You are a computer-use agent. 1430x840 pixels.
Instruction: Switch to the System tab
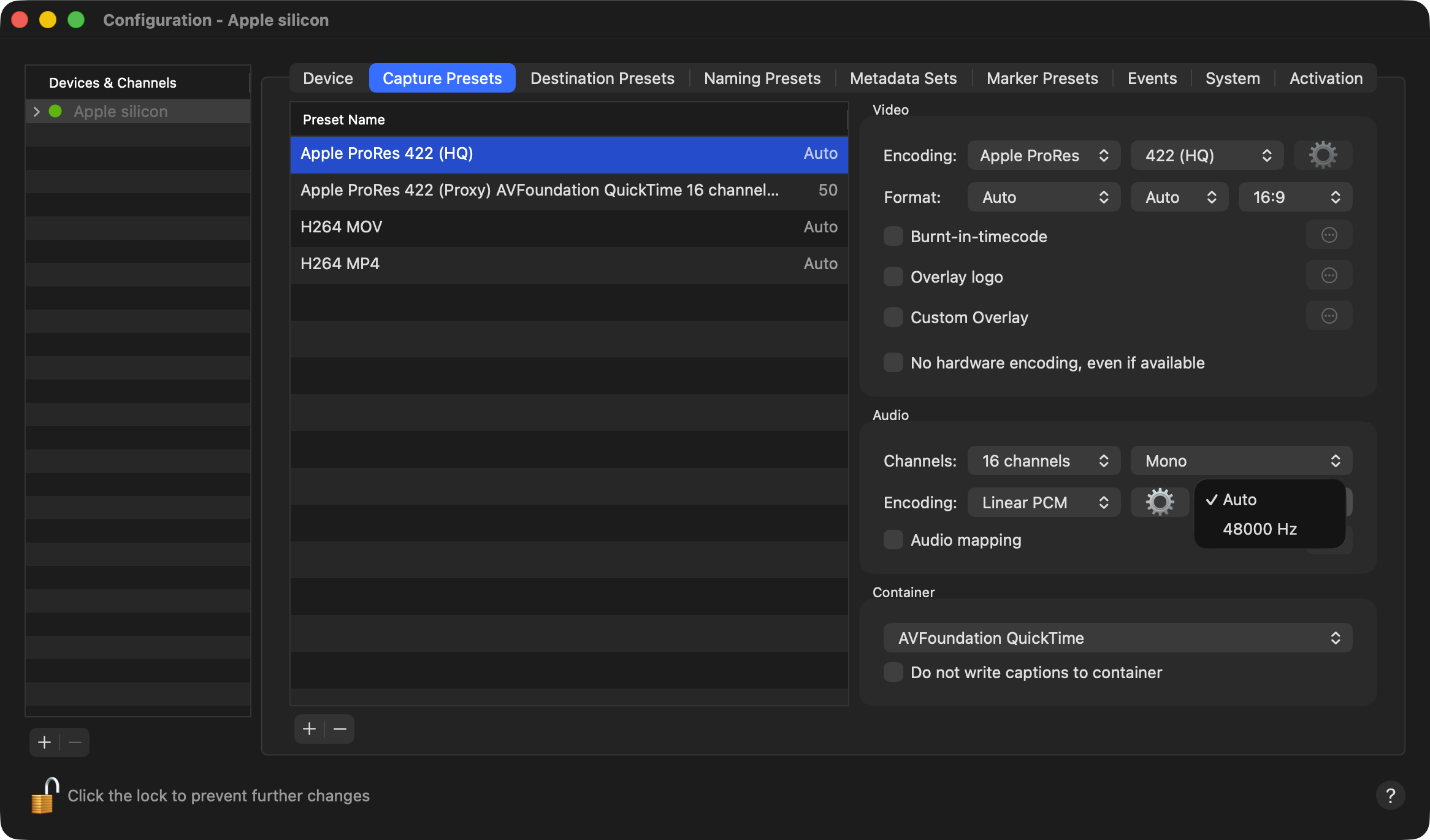[1233, 78]
